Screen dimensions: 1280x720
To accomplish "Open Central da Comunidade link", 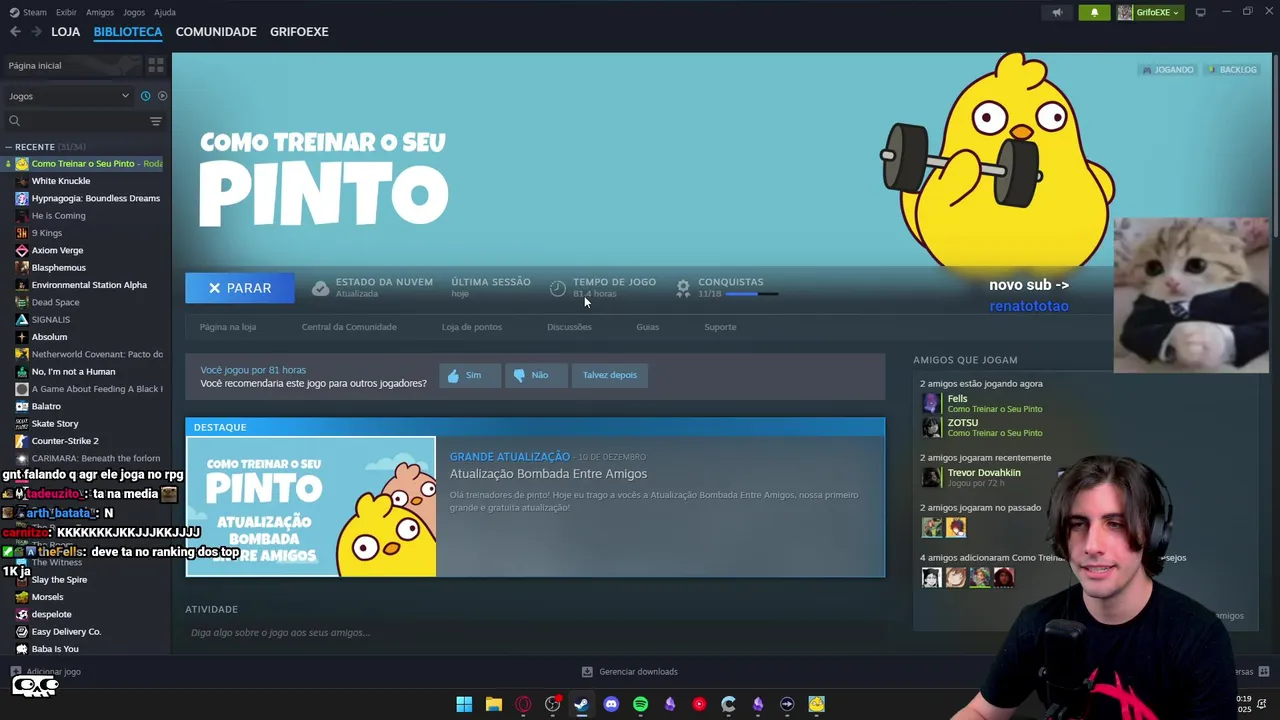I will [x=349, y=327].
